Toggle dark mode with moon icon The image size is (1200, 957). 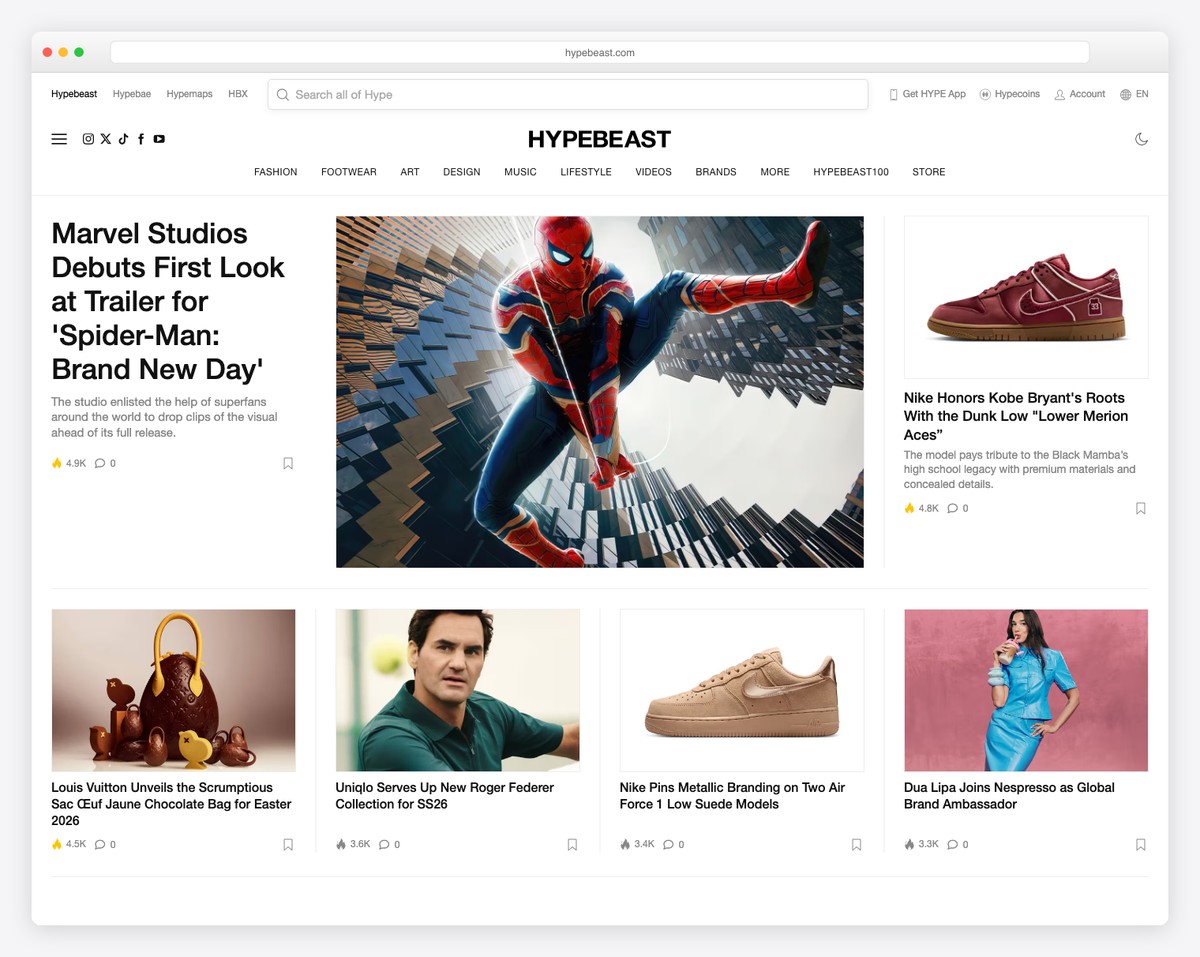point(1141,139)
